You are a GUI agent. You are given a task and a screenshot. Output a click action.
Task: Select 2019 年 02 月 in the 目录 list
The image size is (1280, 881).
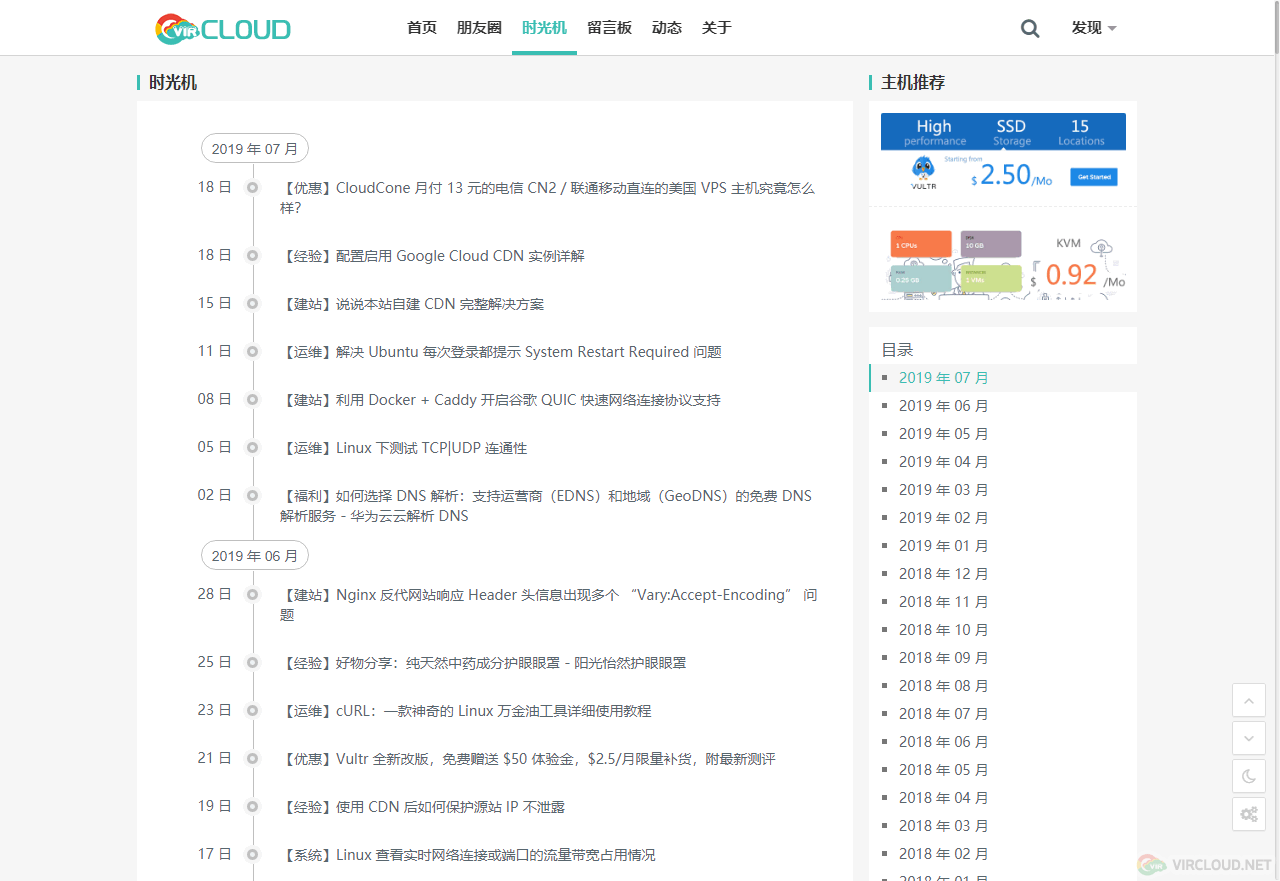[x=943, y=518]
